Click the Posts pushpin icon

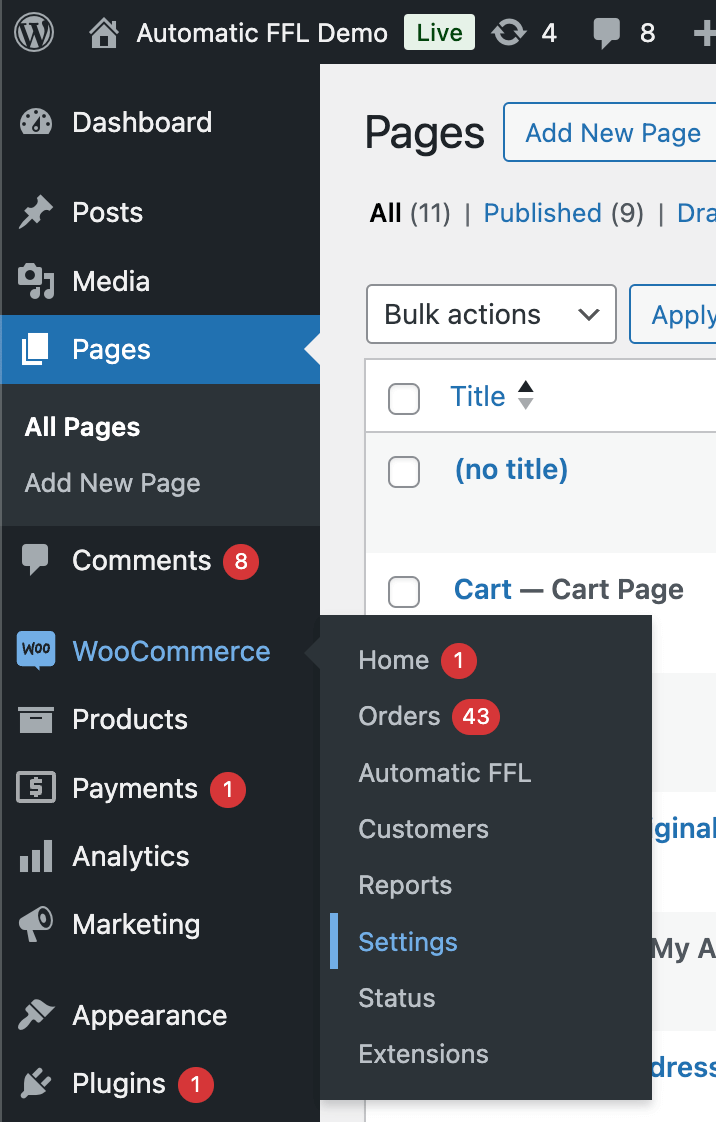click(36, 213)
